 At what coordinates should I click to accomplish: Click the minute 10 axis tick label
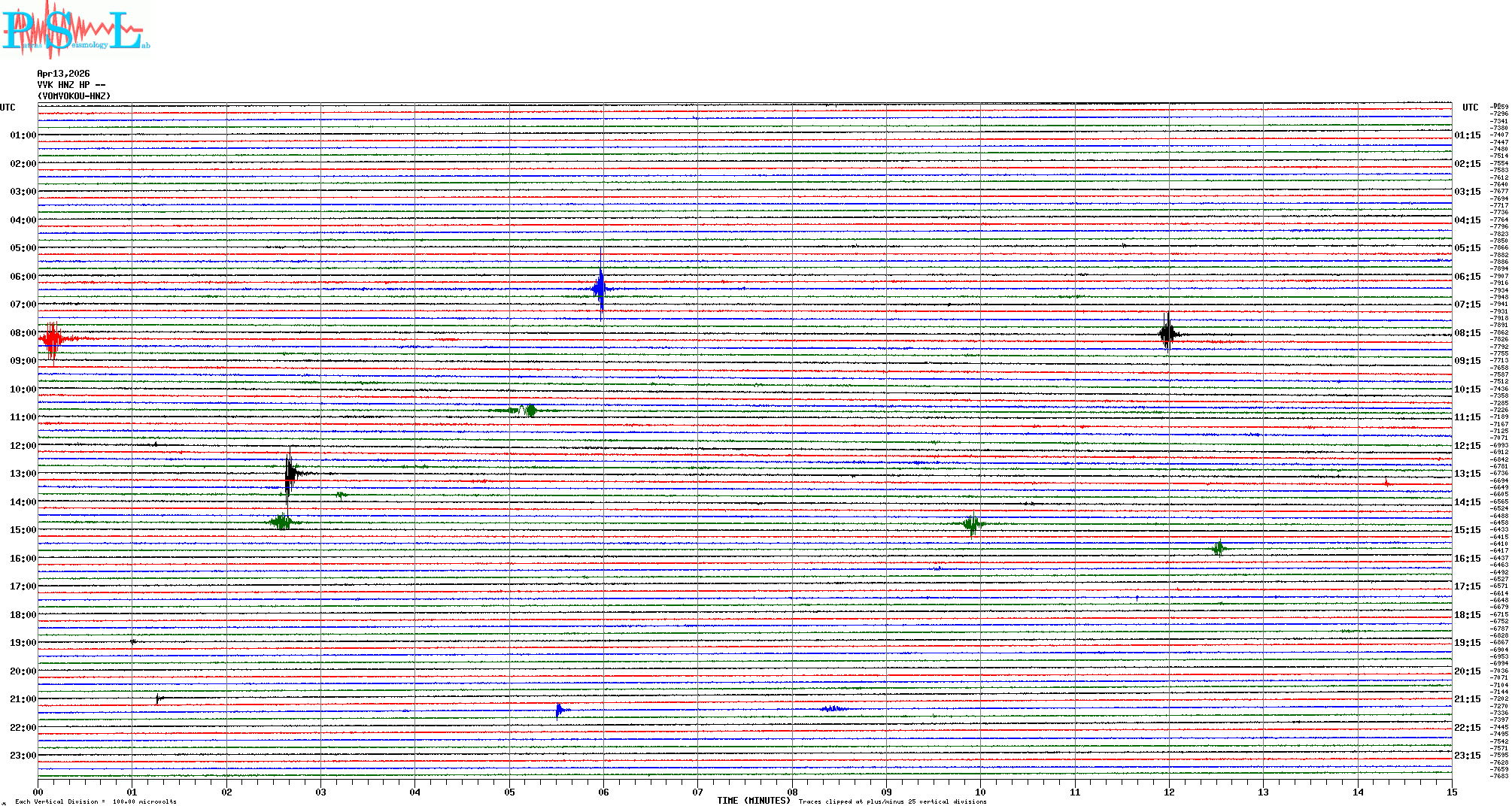pos(980,792)
